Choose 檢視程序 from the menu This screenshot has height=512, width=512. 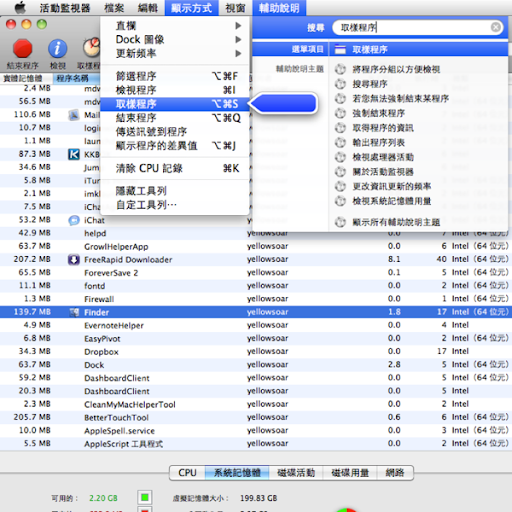[x=175, y=90]
